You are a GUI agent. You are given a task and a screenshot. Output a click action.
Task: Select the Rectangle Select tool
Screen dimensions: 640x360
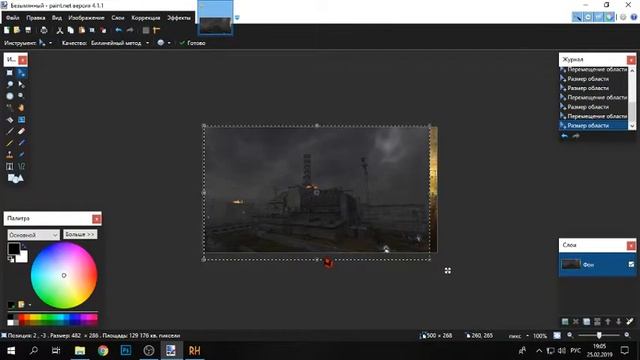tap(10, 73)
